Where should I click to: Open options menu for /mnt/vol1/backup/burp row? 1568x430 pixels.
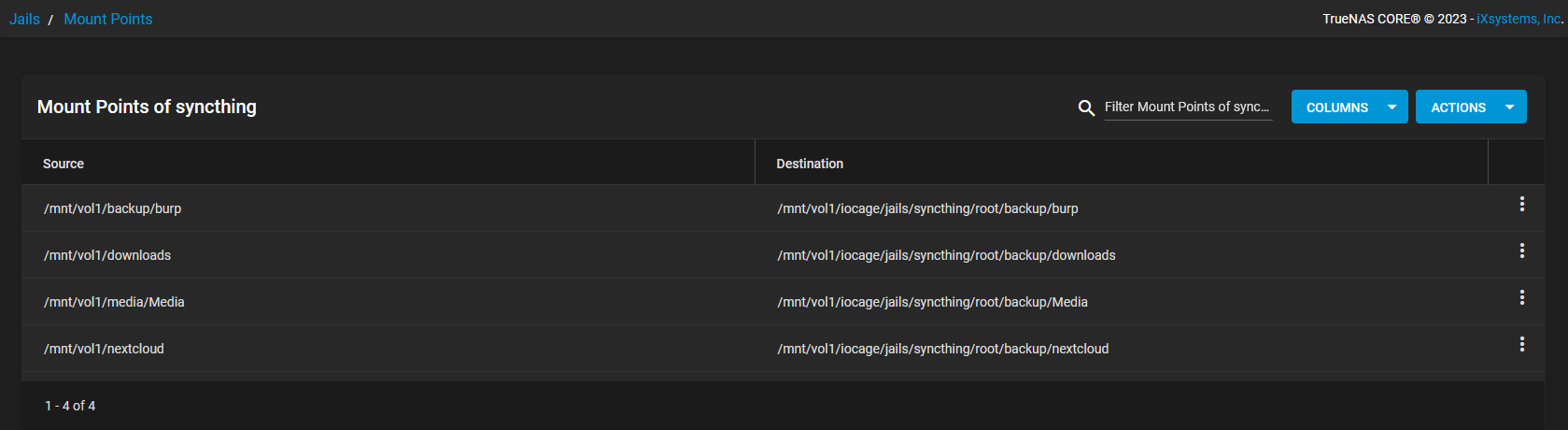[x=1521, y=204]
